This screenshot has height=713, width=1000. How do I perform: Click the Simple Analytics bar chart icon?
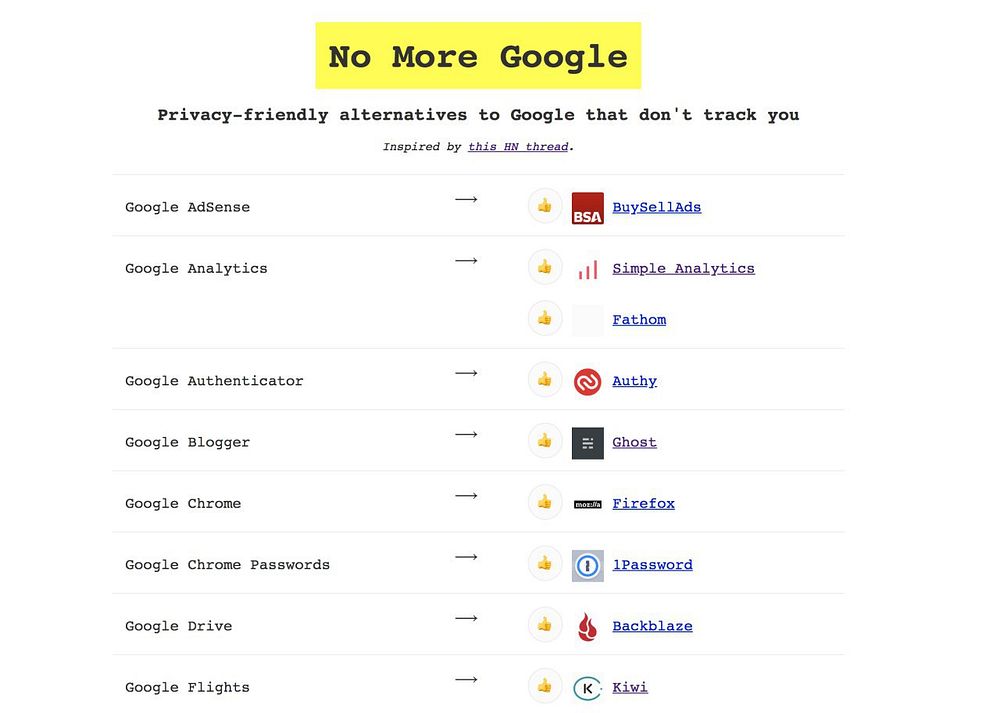pos(588,269)
